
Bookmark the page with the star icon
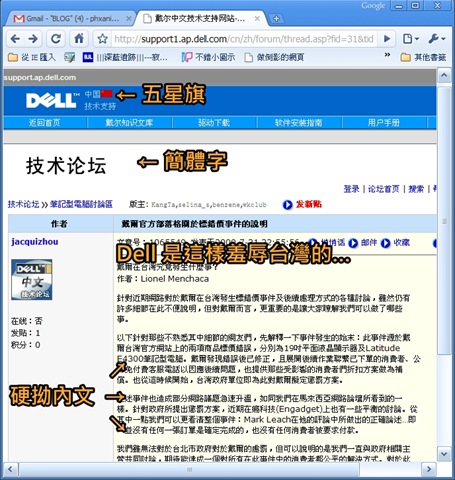102,39
